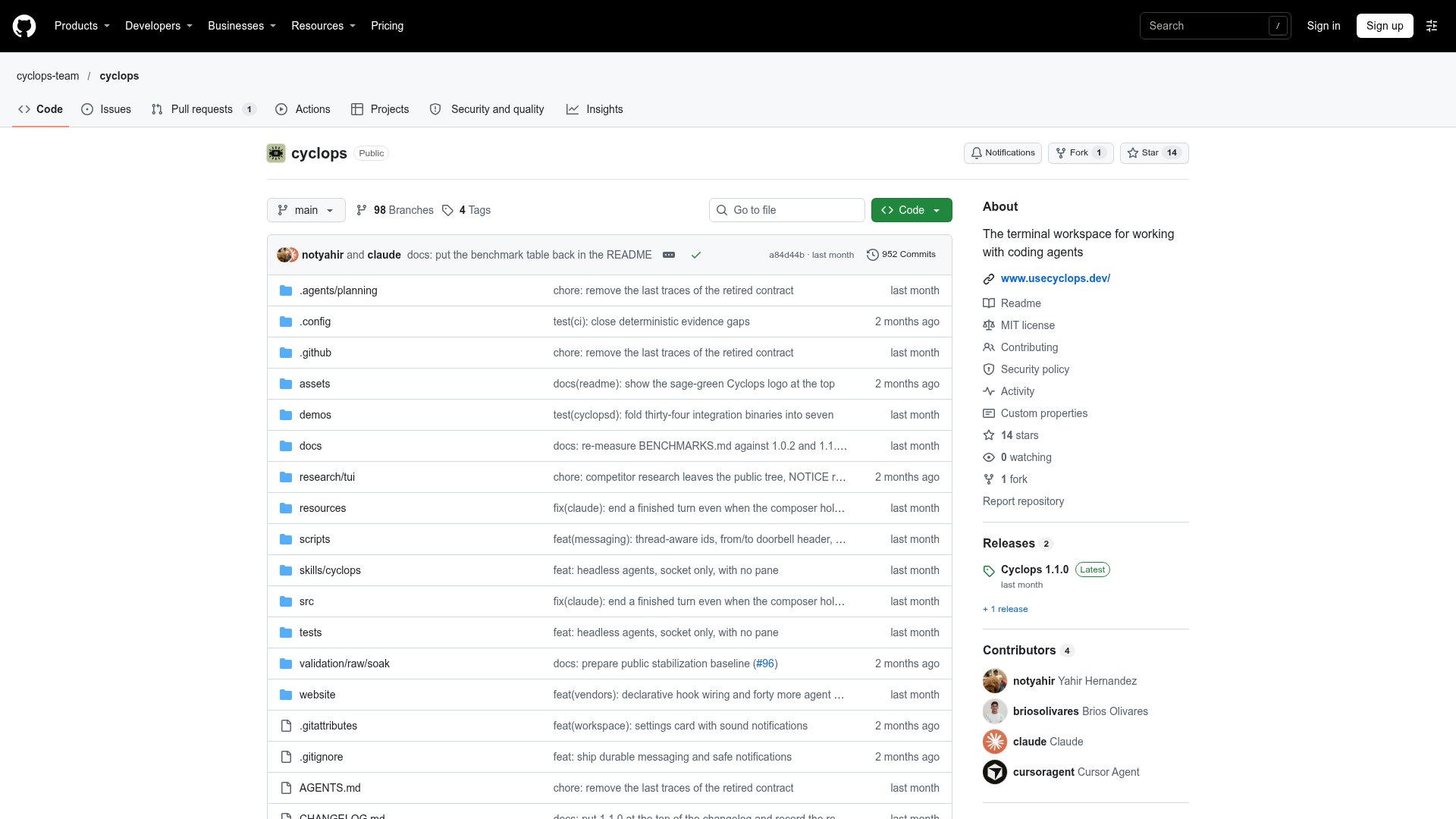Open the 952 Commits history
Viewport: 1456px width, 819px height.
pos(901,255)
